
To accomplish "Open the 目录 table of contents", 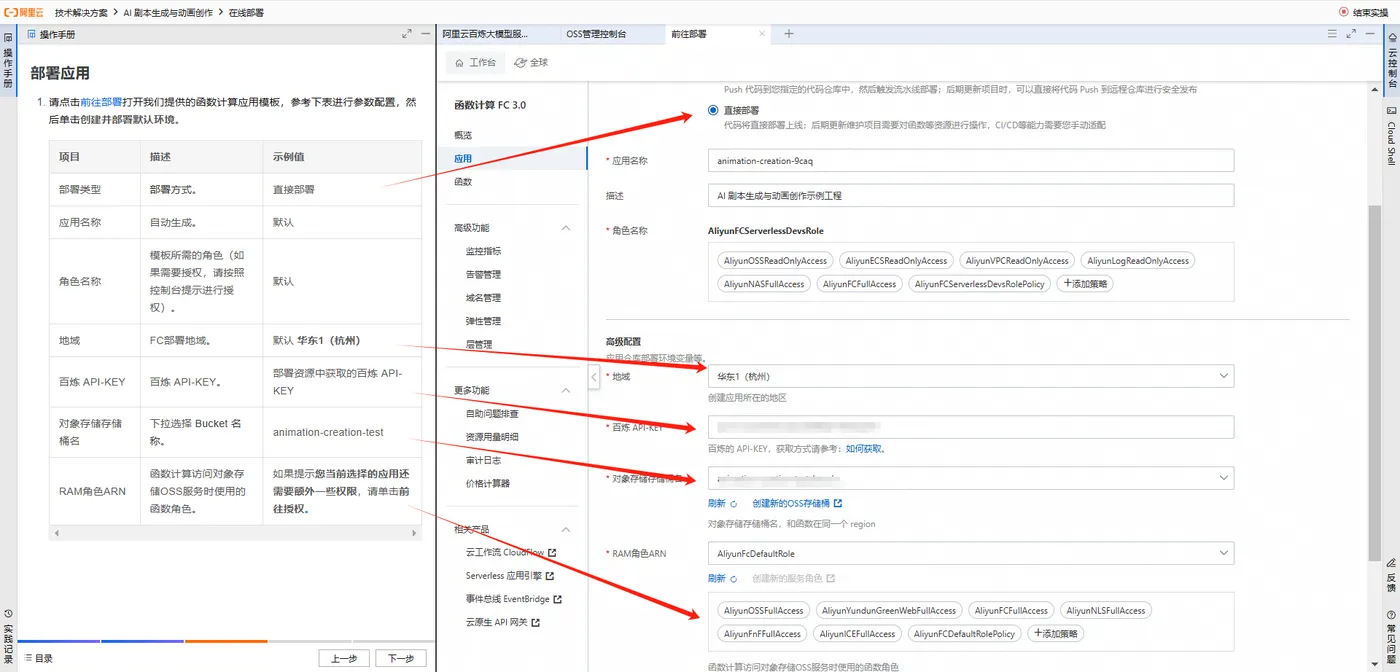I will click(38, 658).
